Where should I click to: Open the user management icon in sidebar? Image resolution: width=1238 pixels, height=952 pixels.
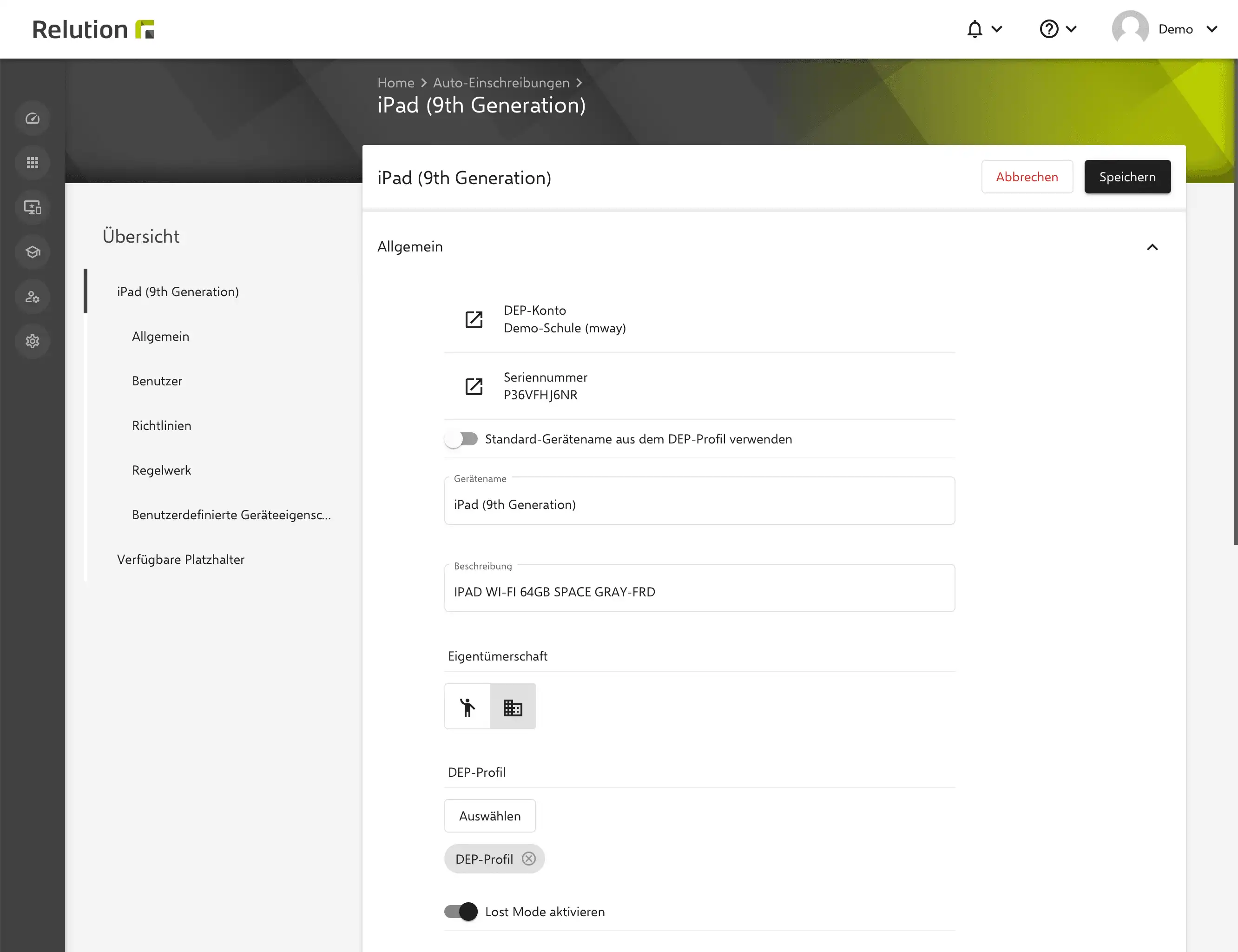(x=32, y=297)
